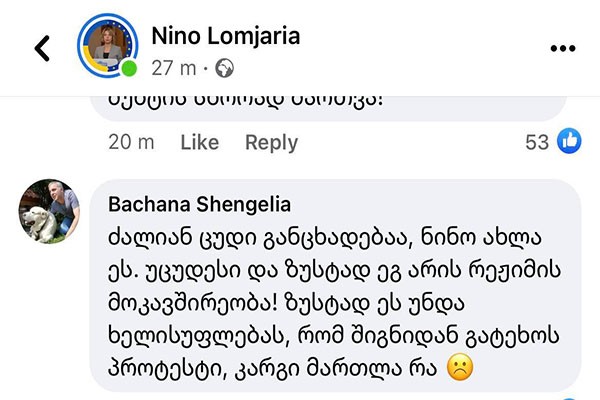Click the cut-off reaction icon below Bachana's comment
The image size is (600, 400).
(x=570, y=398)
